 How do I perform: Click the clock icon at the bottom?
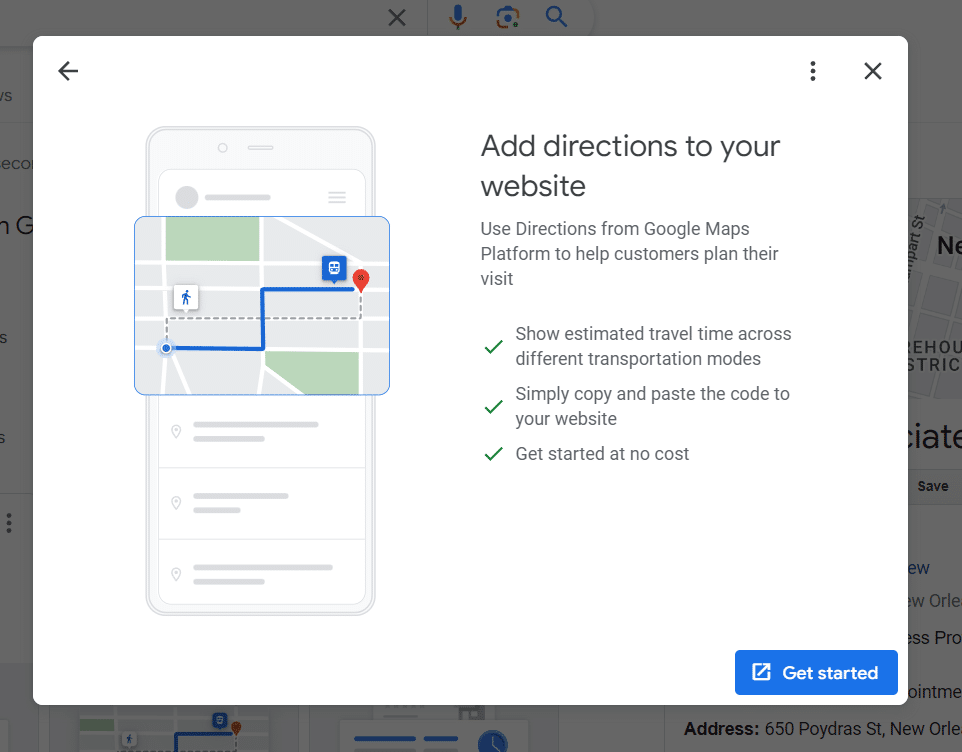pyautogui.click(x=491, y=741)
